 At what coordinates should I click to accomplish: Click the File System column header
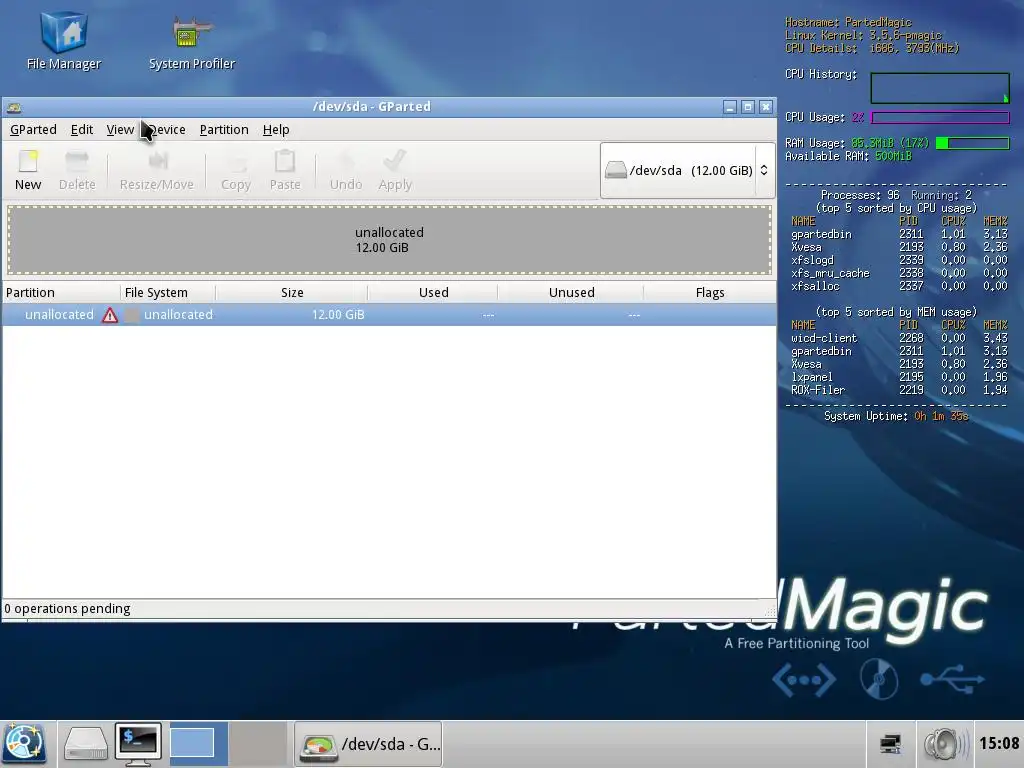[x=168, y=293]
